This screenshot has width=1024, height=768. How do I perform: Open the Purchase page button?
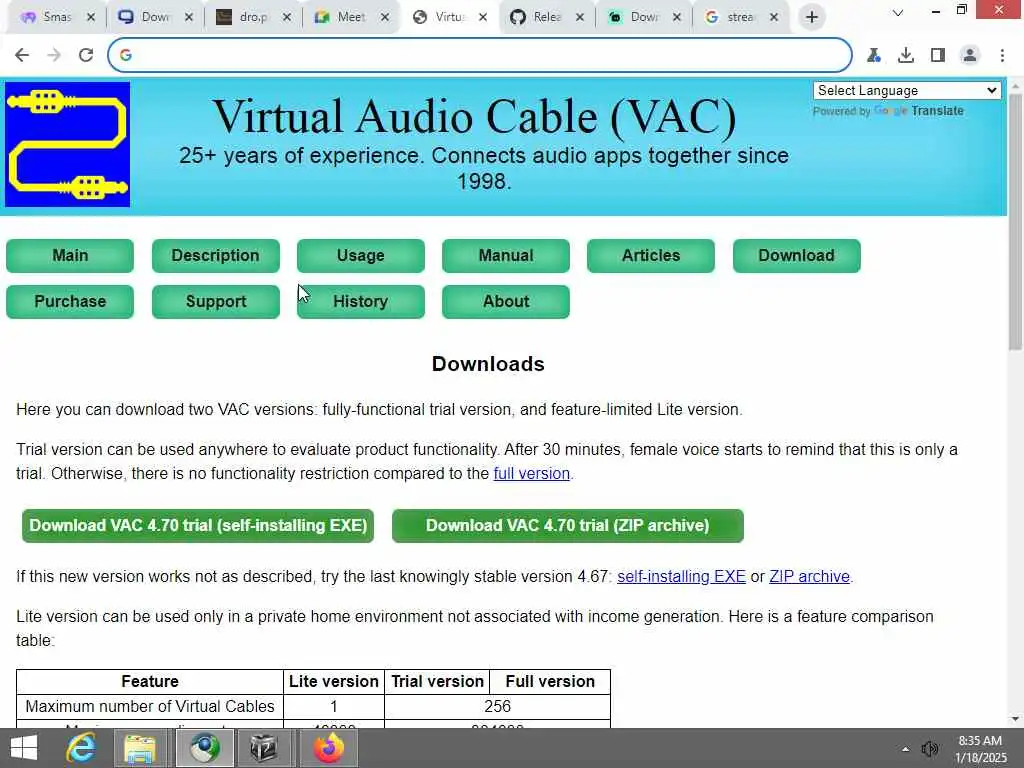click(x=70, y=302)
